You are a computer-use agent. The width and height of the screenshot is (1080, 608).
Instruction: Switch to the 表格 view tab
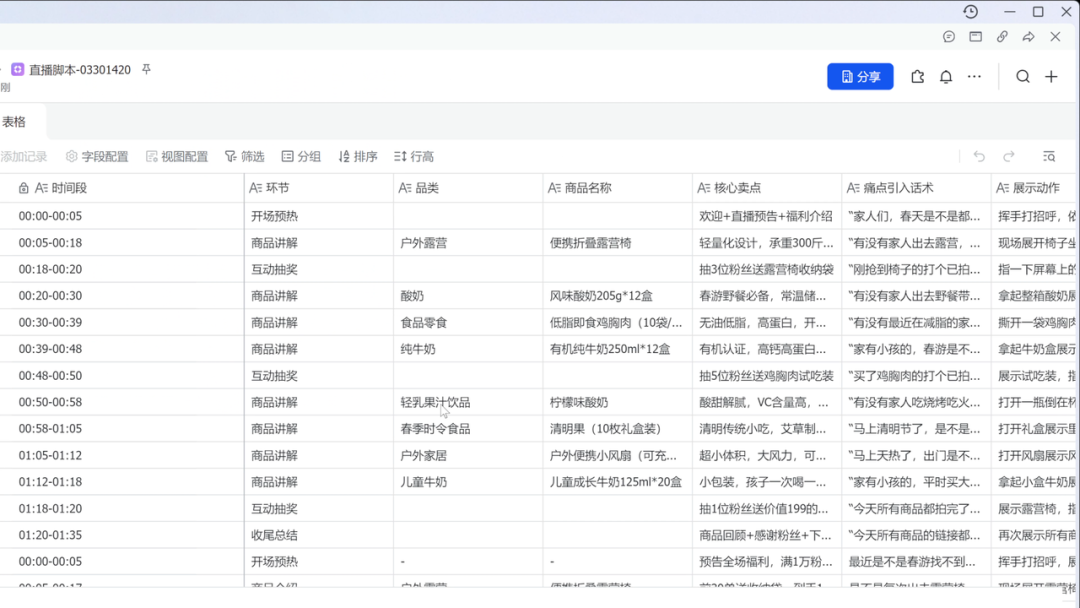(14, 122)
